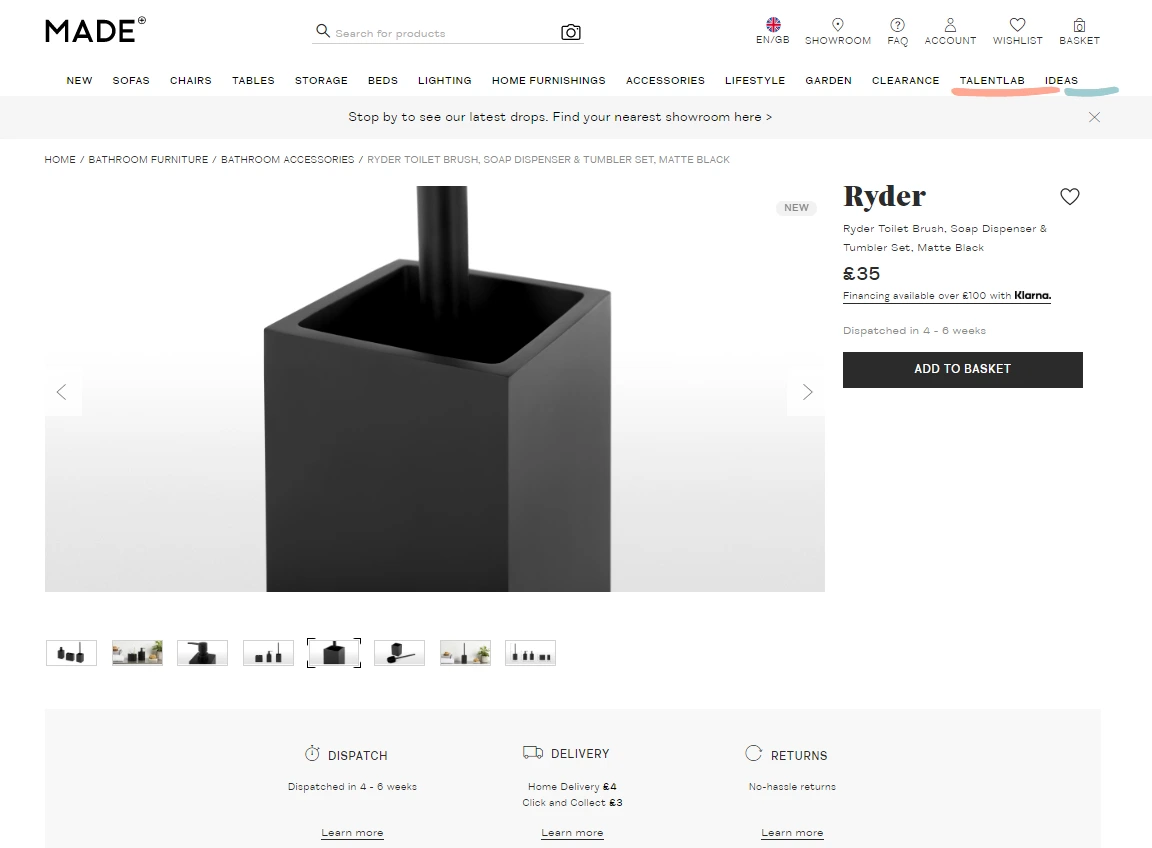Toggle the wishlist heart beside Ryder title
The image size is (1152, 848).
(1070, 196)
